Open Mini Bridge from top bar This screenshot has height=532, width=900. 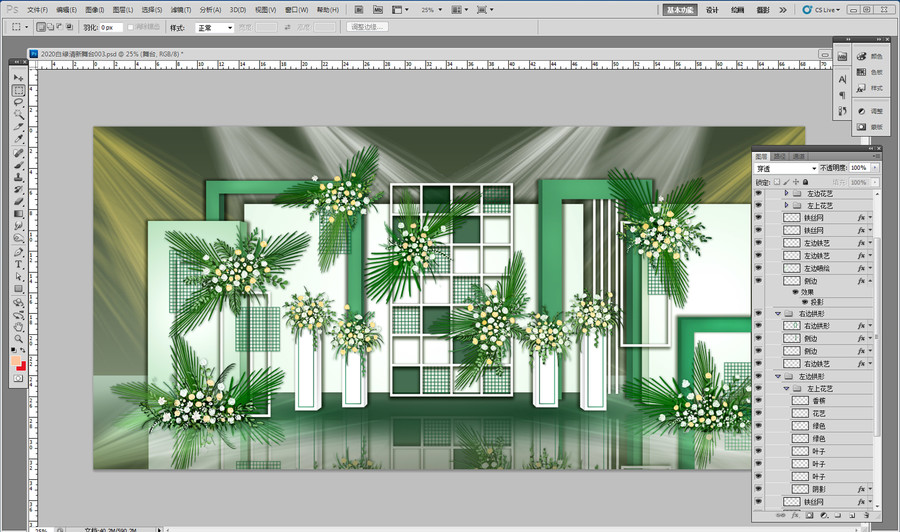(x=378, y=10)
